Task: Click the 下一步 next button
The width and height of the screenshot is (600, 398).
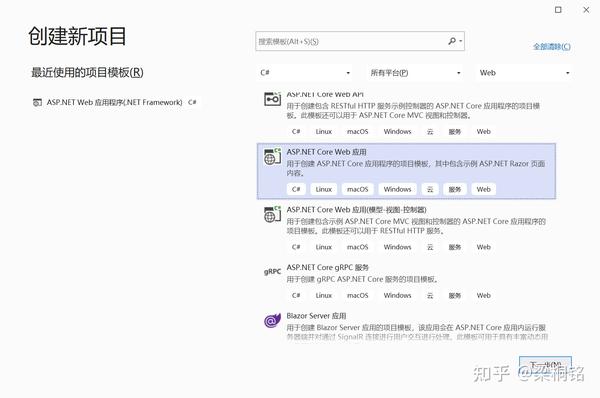Action: [545, 365]
